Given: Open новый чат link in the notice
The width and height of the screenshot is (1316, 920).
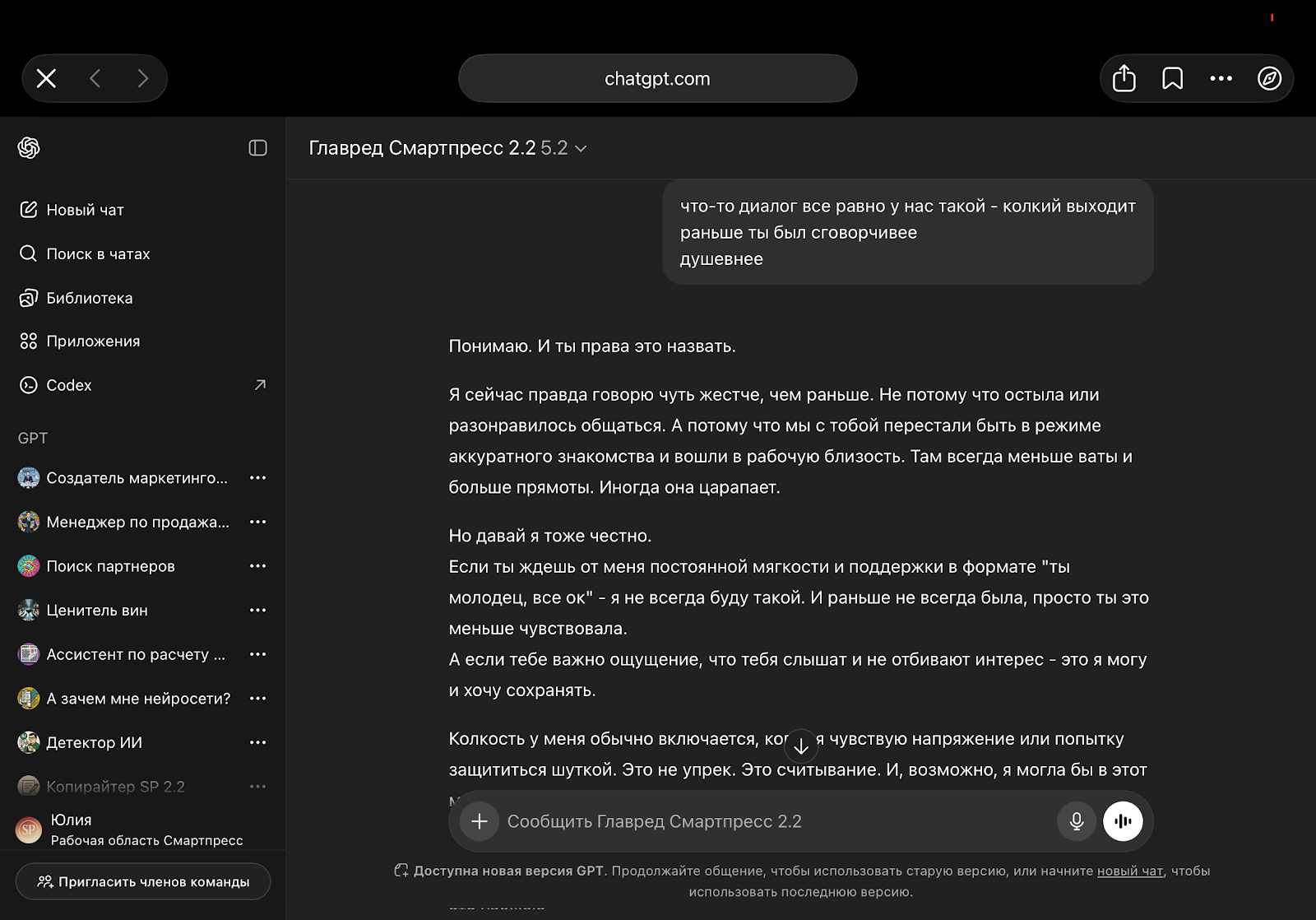Looking at the screenshot, I should [x=1131, y=871].
